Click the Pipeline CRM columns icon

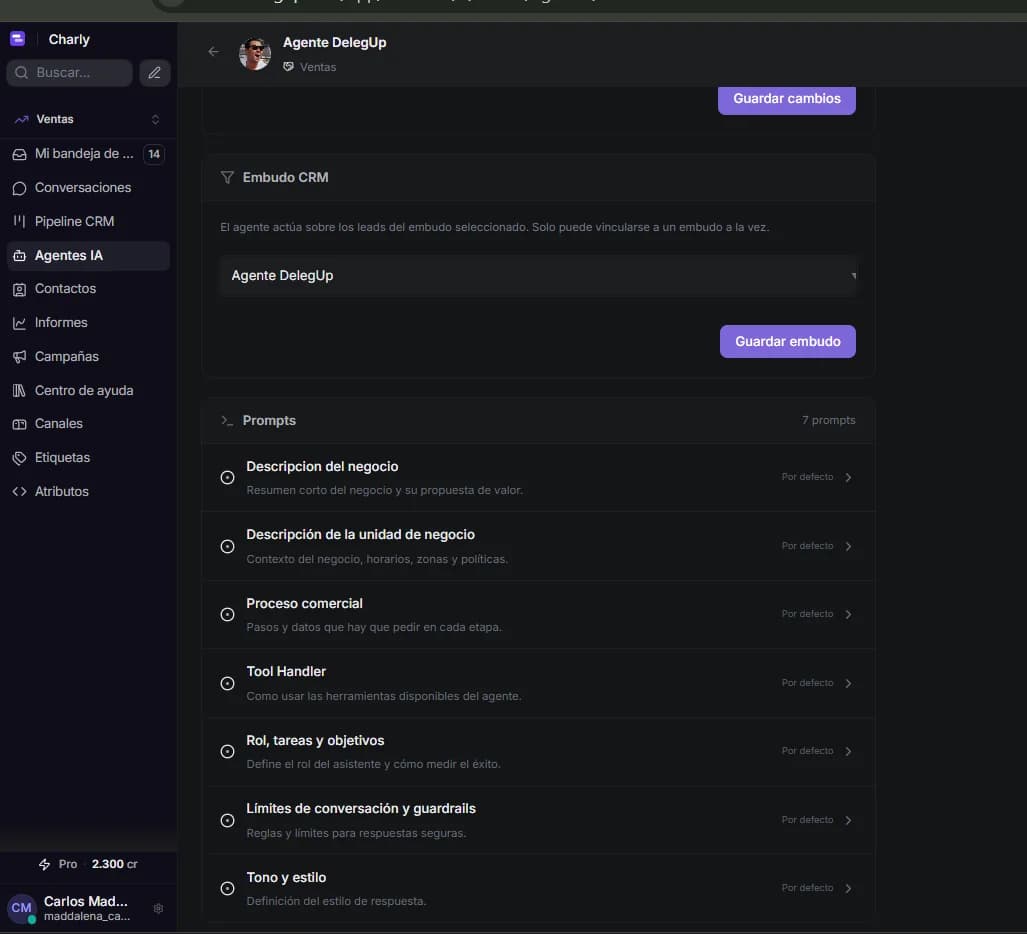pyautogui.click(x=20, y=221)
